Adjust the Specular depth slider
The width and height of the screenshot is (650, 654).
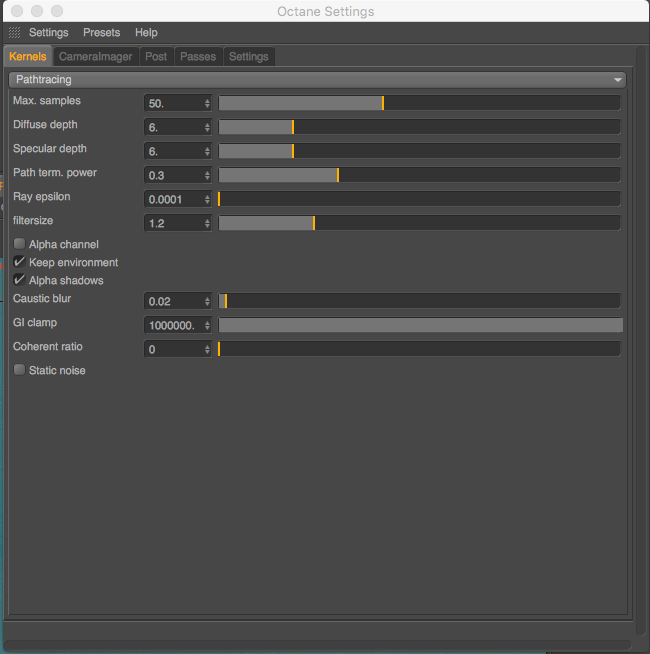[x=419, y=151]
